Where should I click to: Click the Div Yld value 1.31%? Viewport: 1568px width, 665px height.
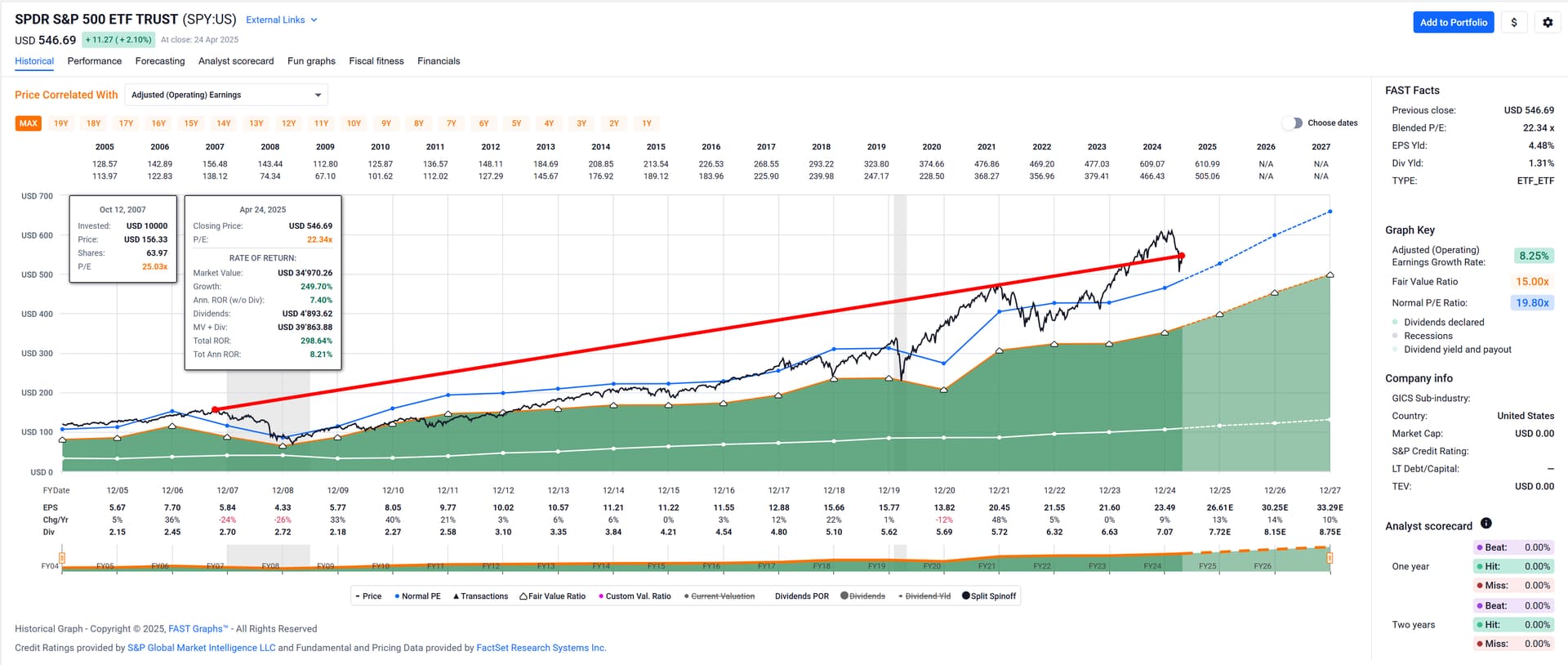[1541, 163]
